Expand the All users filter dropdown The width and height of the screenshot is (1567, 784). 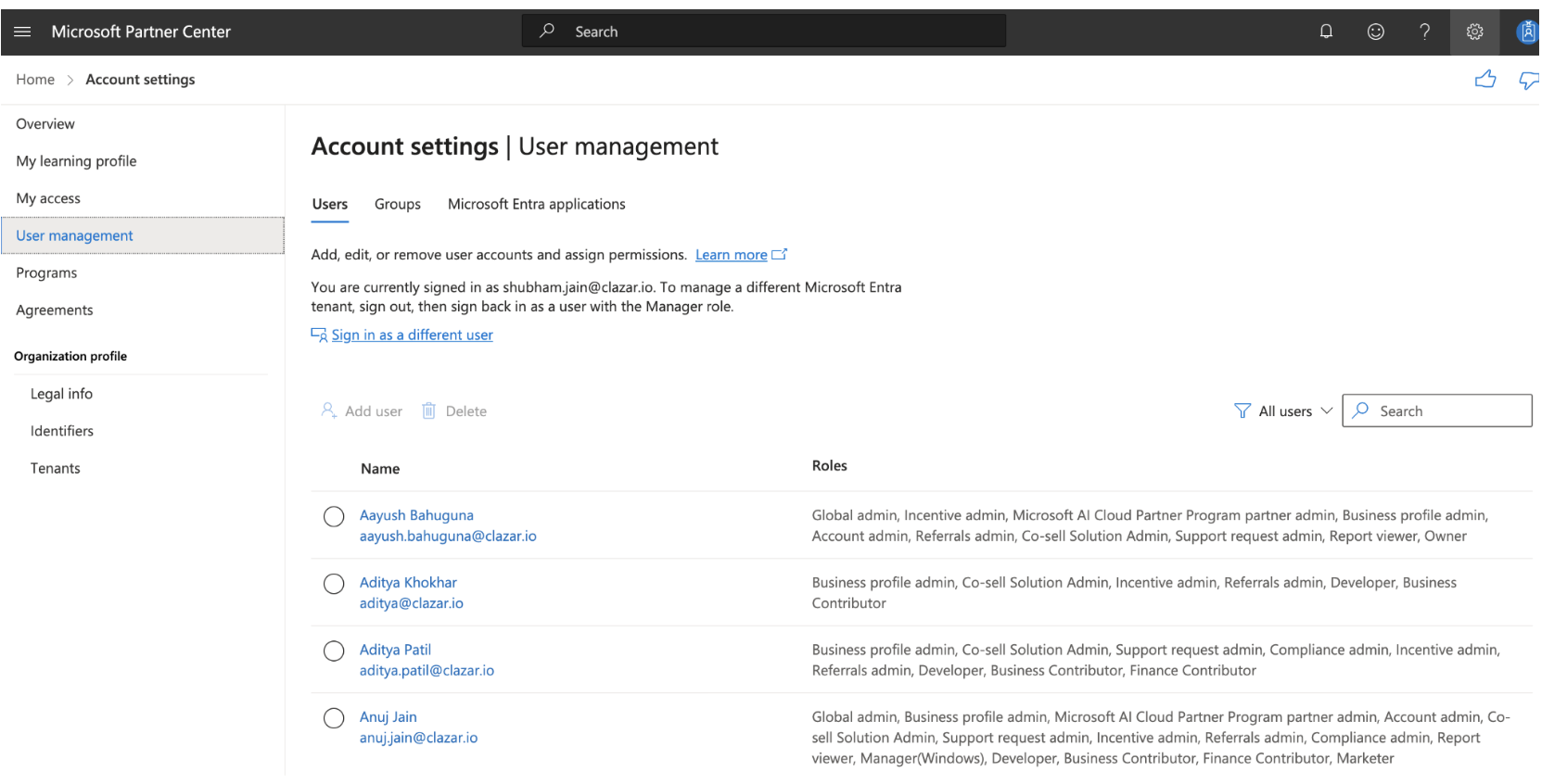(1284, 411)
